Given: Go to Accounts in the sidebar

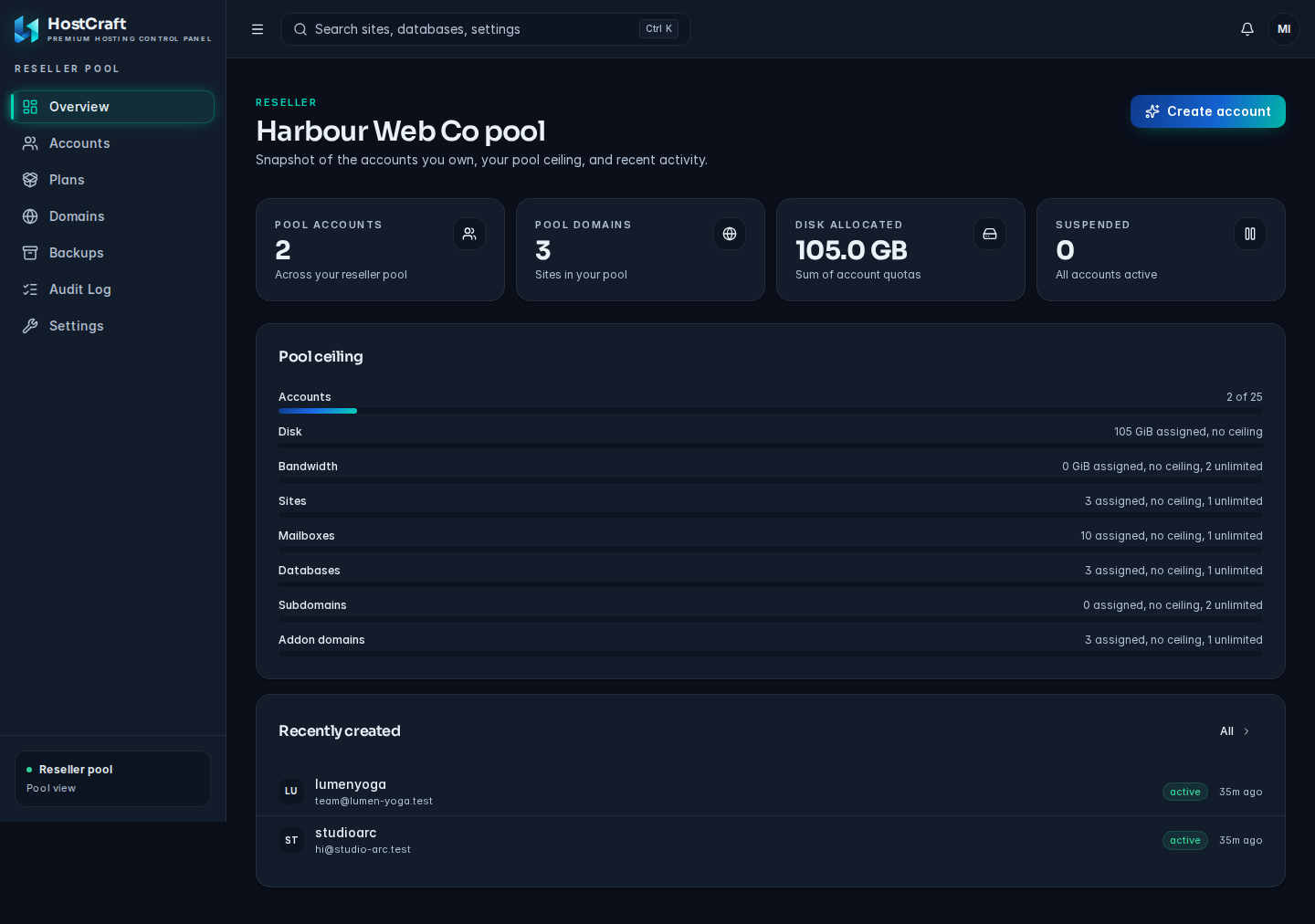Looking at the screenshot, I should click(112, 143).
